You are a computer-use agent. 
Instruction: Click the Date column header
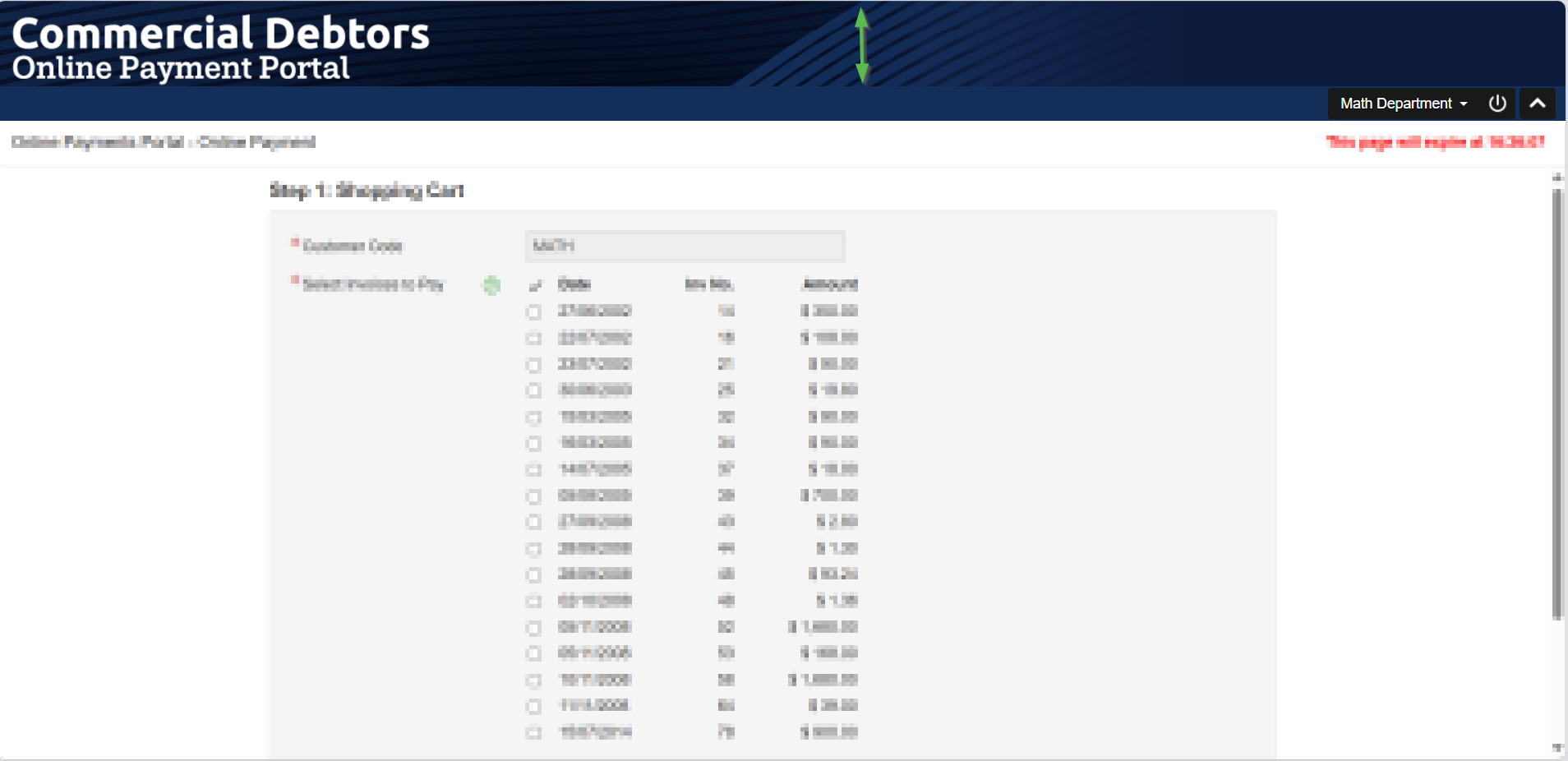pos(574,284)
